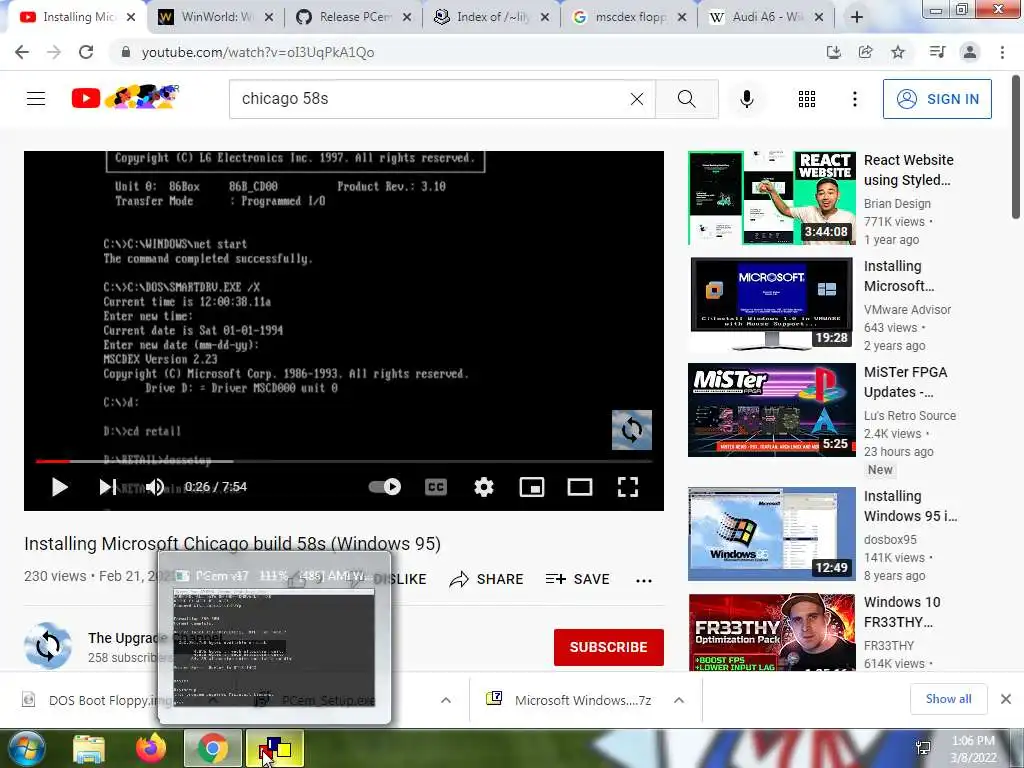
Task: Toggle closed captions in player
Action: [x=436, y=487]
